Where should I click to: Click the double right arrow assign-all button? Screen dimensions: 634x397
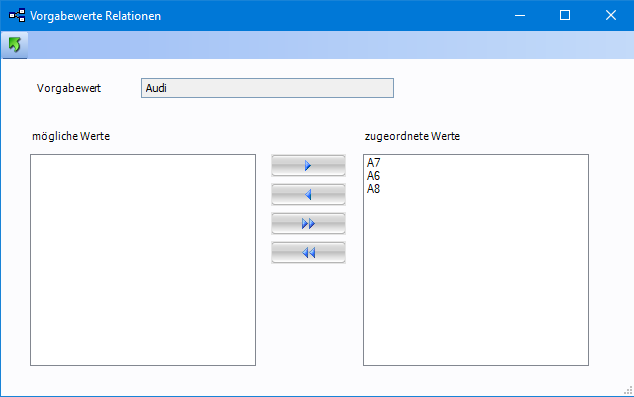308,224
